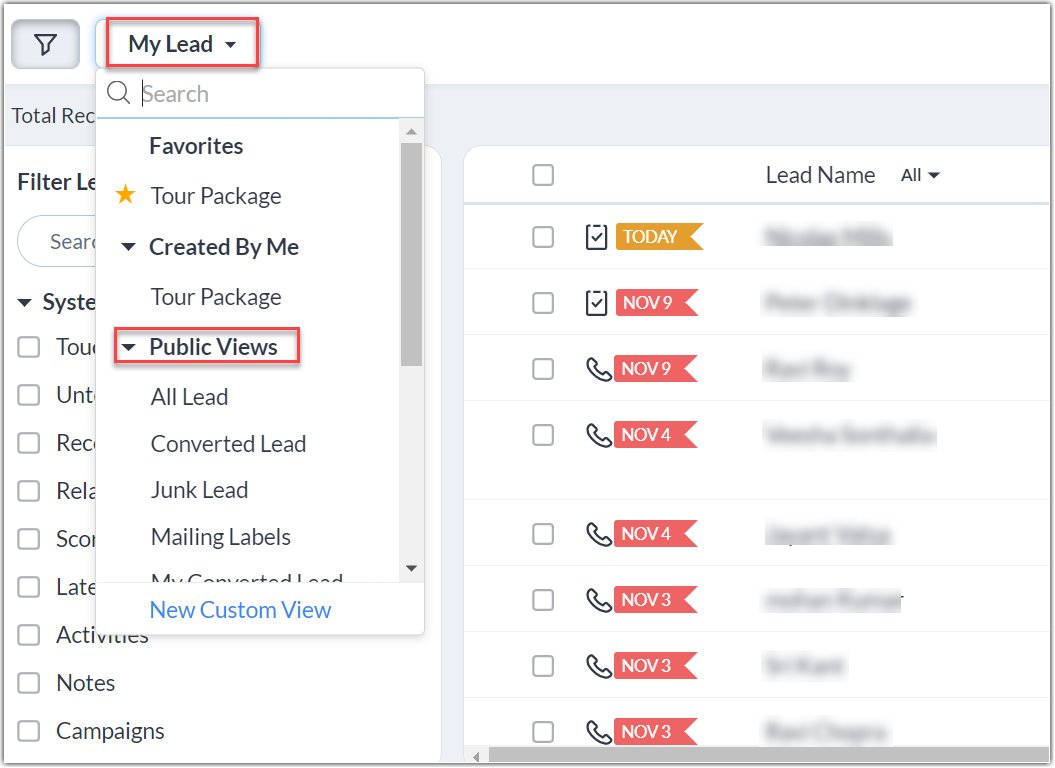The width and height of the screenshot is (1055, 768).
Task: Open the Lead Name All dropdown
Action: (920, 175)
